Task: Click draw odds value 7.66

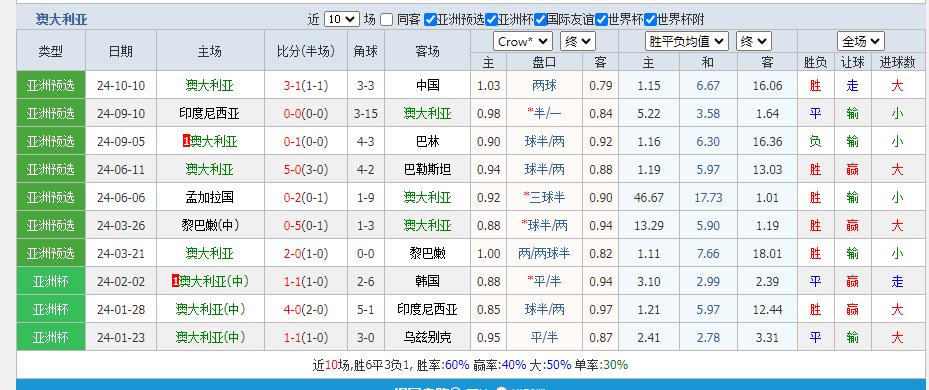Action: (x=708, y=254)
